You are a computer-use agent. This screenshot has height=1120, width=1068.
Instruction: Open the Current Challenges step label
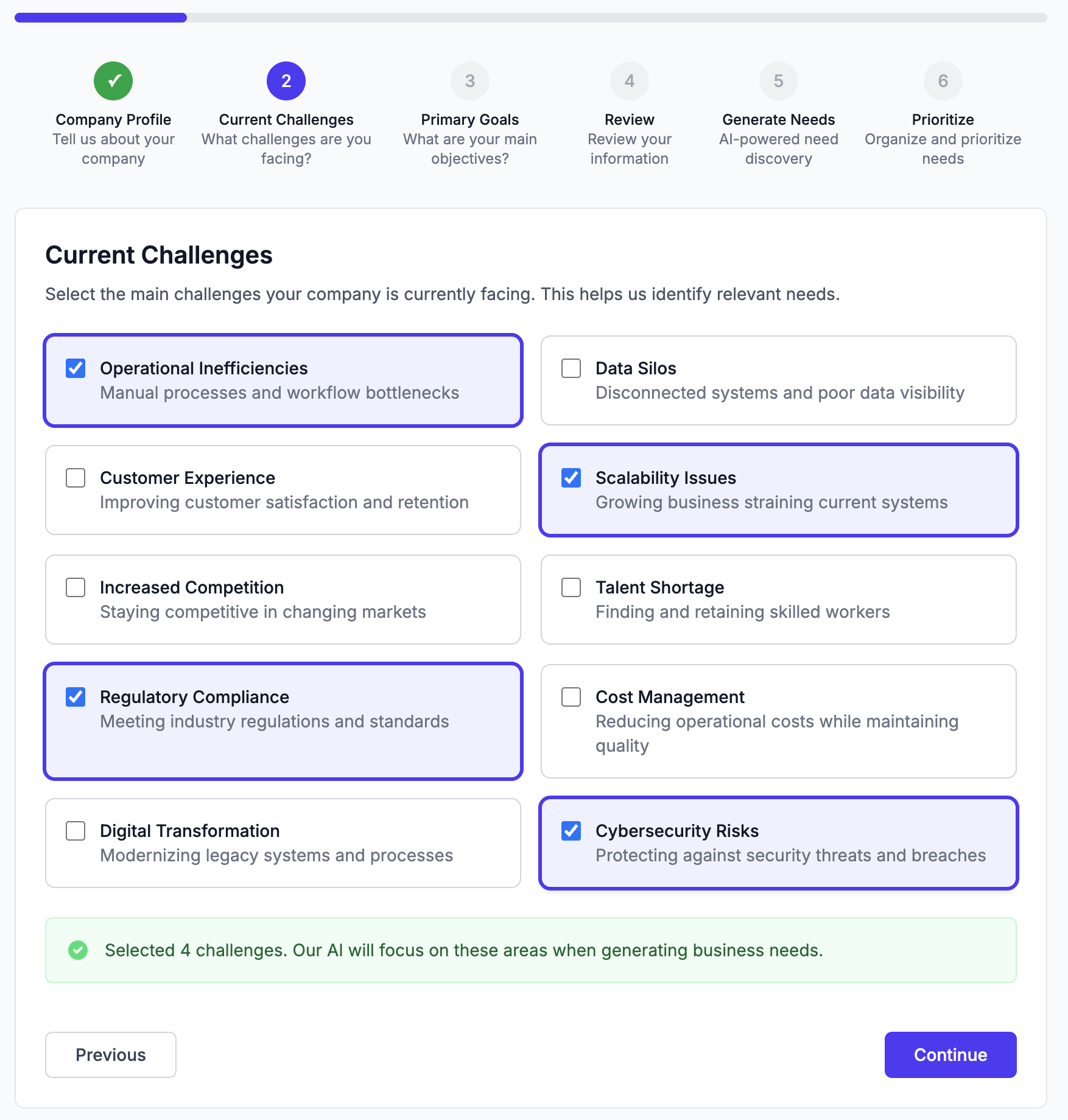tap(286, 119)
